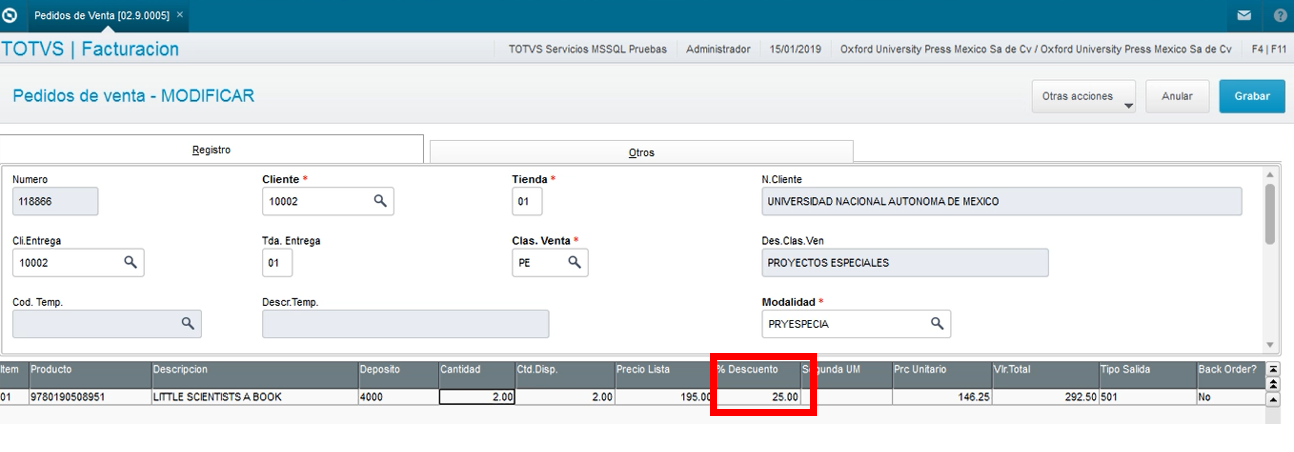Open the TOTVS logo menu icon
The height and width of the screenshot is (452, 1294).
tap(10, 16)
